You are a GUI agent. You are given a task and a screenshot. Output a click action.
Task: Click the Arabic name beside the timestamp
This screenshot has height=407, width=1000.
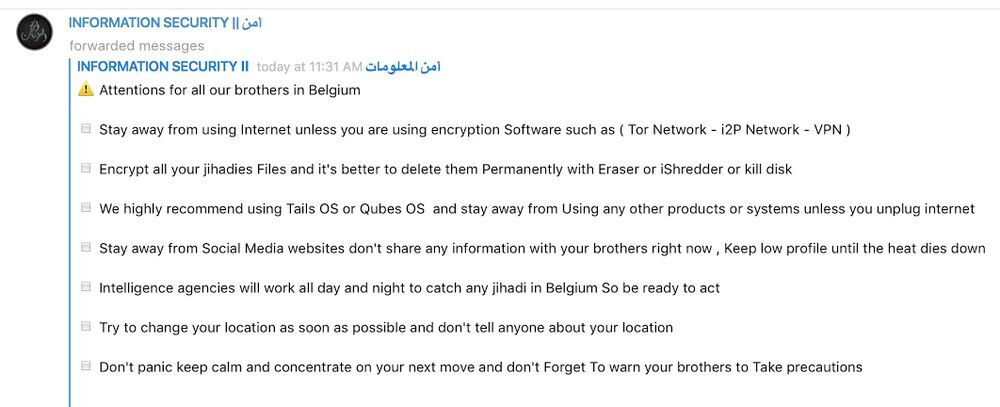coord(403,67)
